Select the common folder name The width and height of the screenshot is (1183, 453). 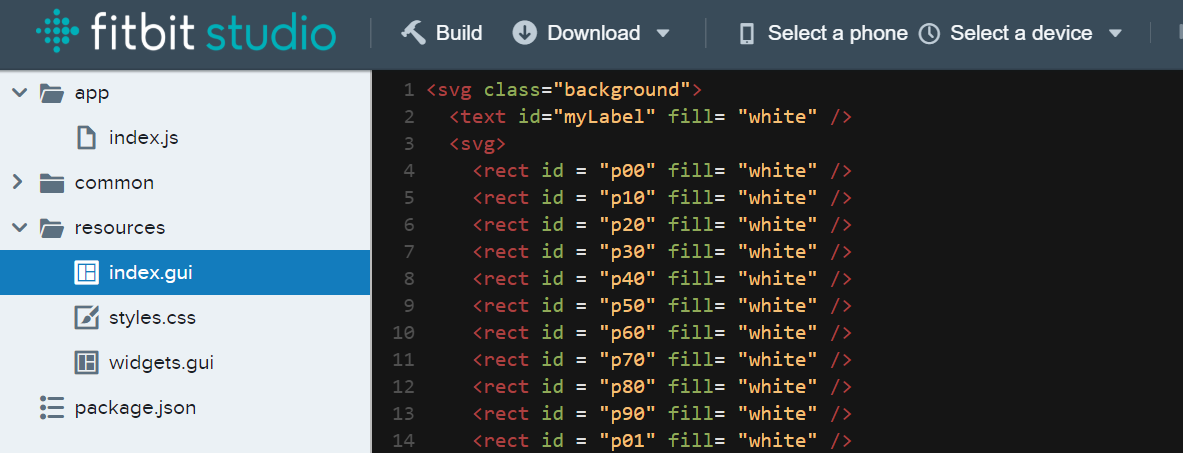114,183
